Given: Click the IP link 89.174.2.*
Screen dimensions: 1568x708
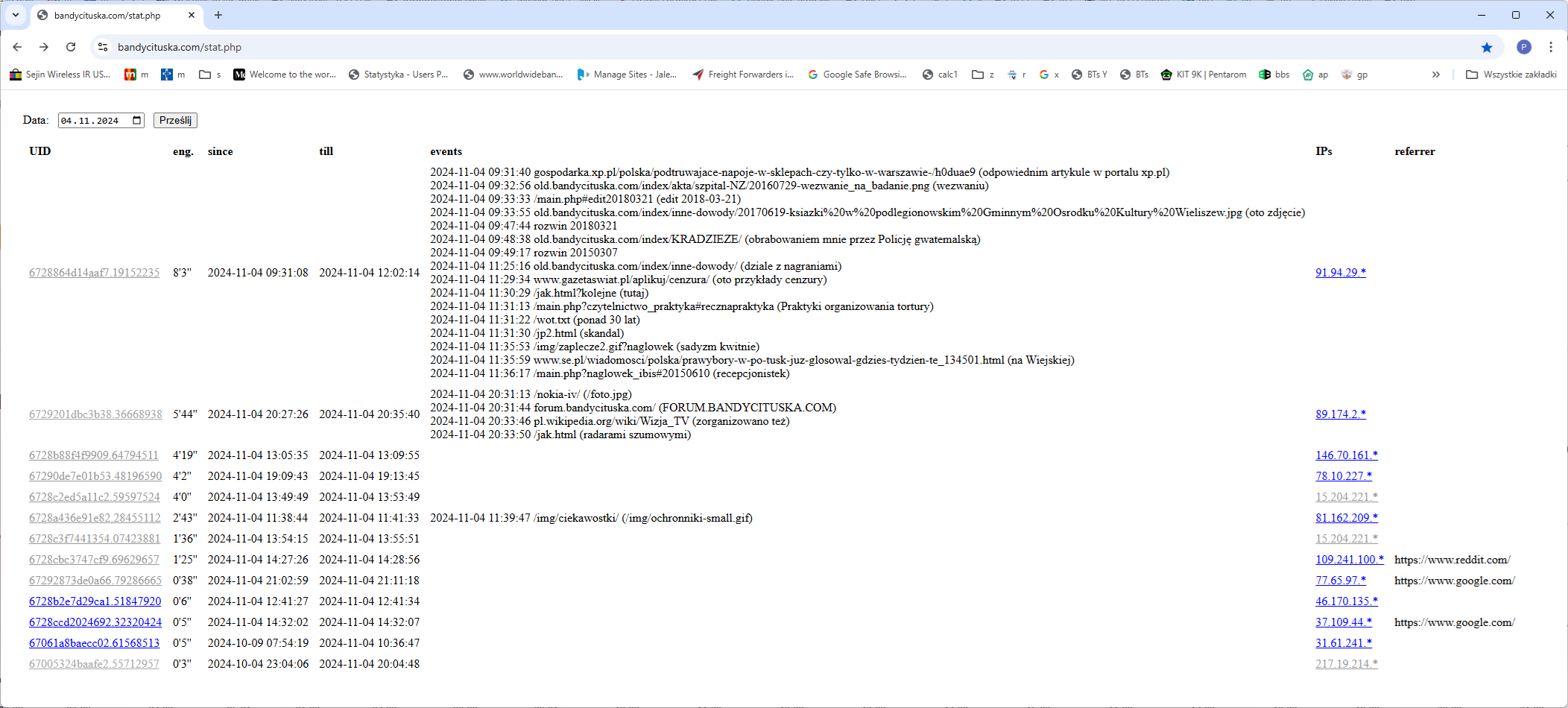Looking at the screenshot, I should [x=1341, y=414].
